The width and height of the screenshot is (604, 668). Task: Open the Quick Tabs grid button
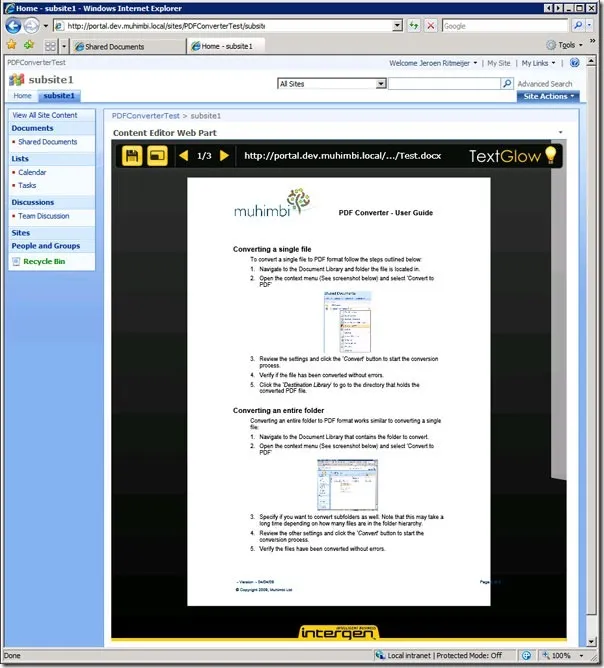pos(50,46)
